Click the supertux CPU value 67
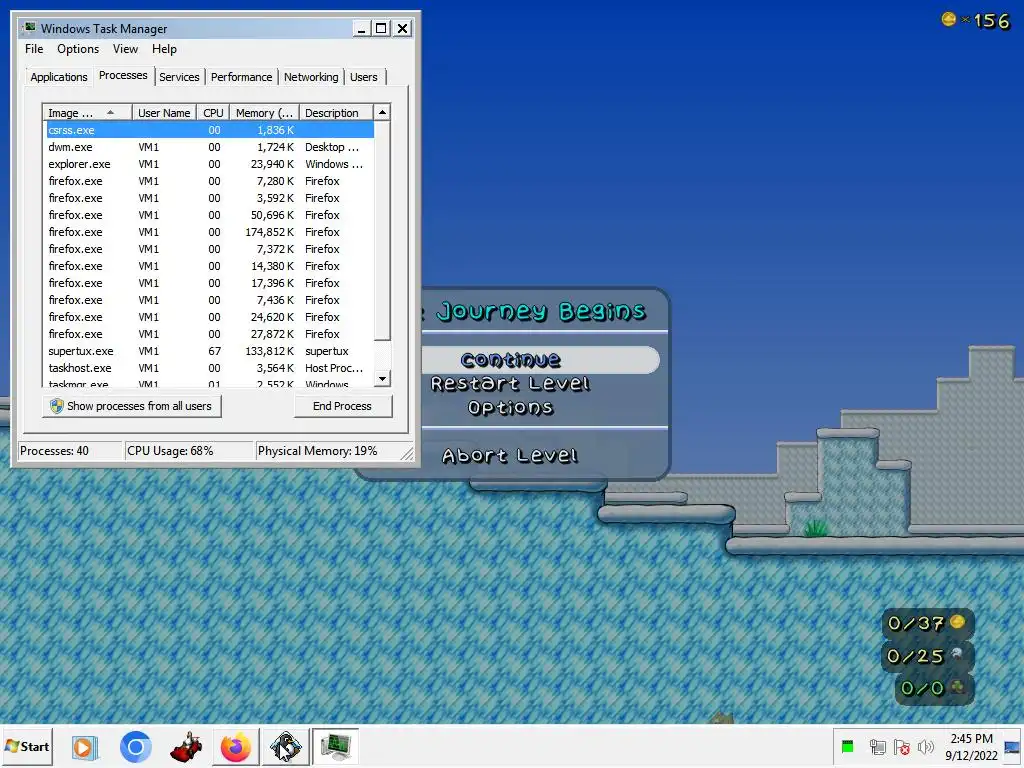 click(x=214, y=351)
